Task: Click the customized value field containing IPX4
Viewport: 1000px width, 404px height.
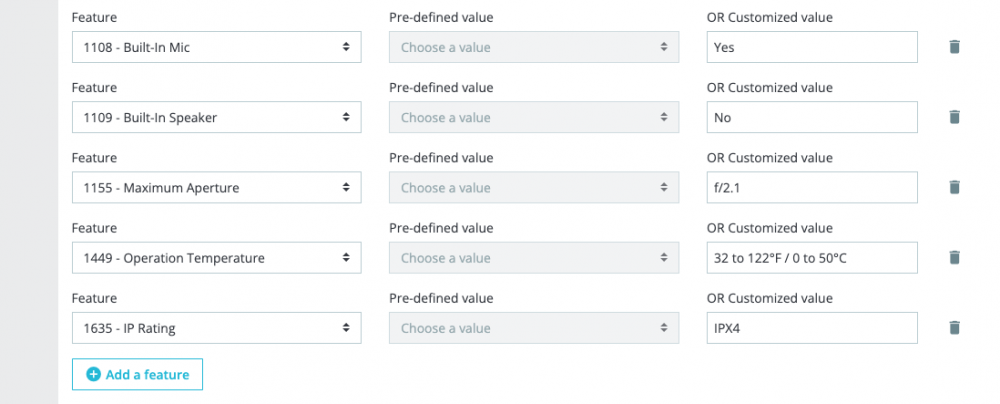Action: pyautogui.click(x=811, y=327)
